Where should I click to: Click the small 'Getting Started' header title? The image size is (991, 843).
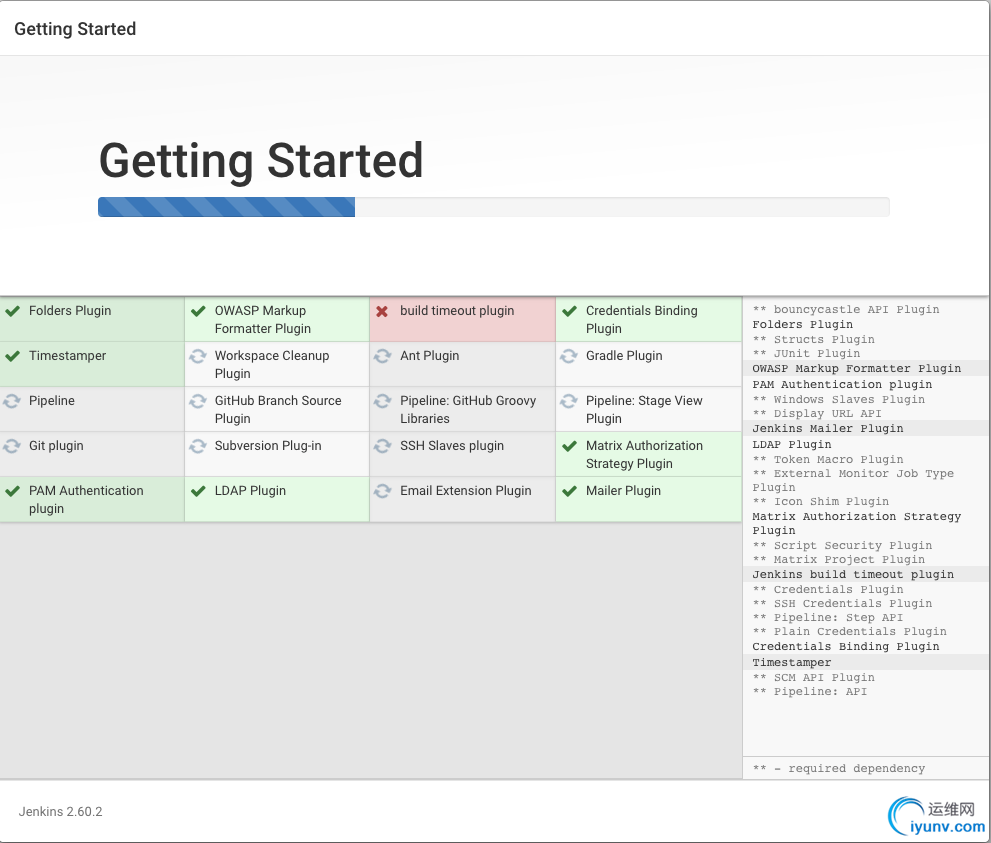point(75,29)
